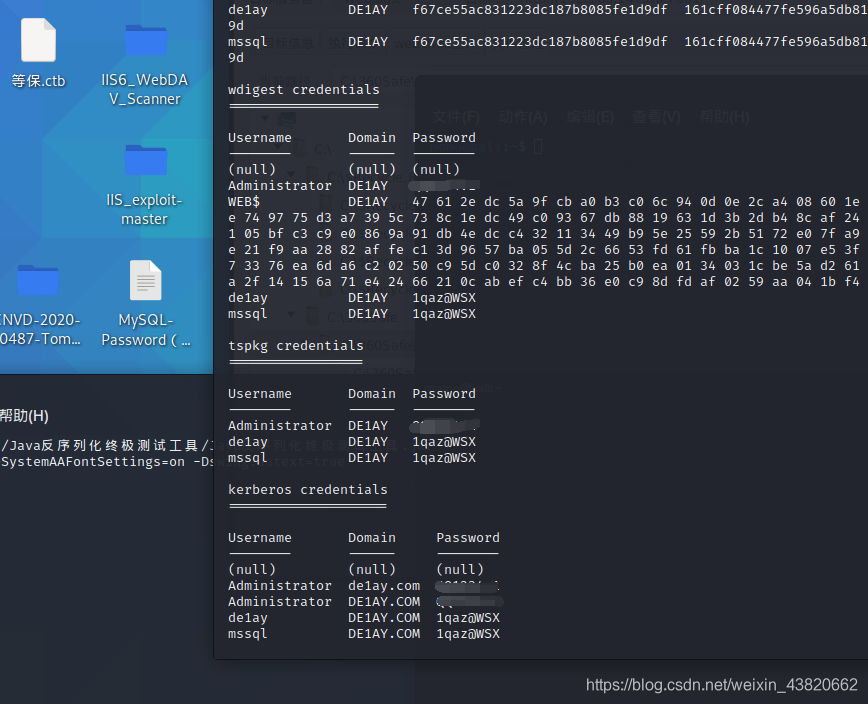
Task: Click de1ay row in kerberos credentials
Action: click(364, 618)
